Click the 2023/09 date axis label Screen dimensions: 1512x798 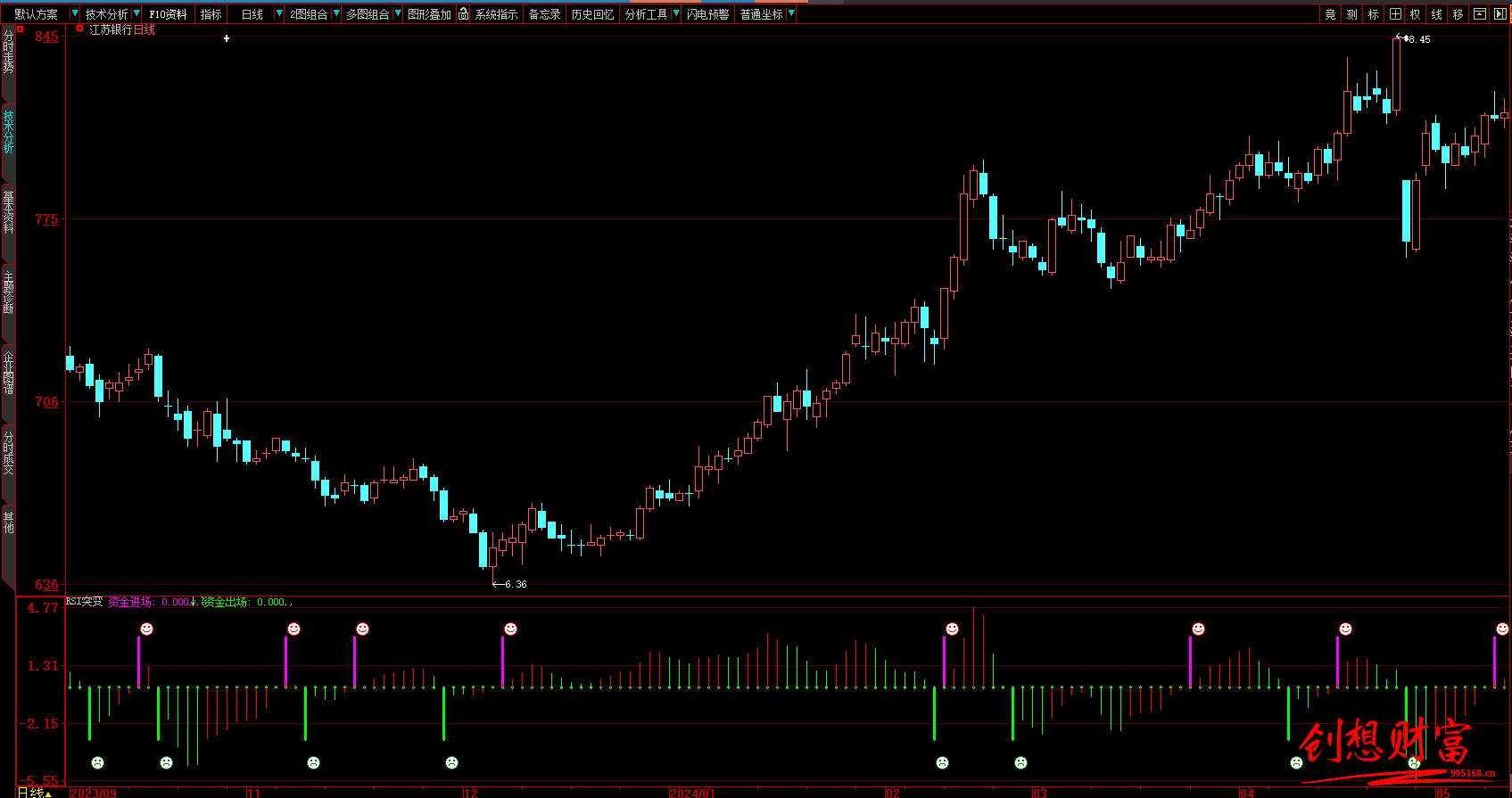[x=93, y=793]
